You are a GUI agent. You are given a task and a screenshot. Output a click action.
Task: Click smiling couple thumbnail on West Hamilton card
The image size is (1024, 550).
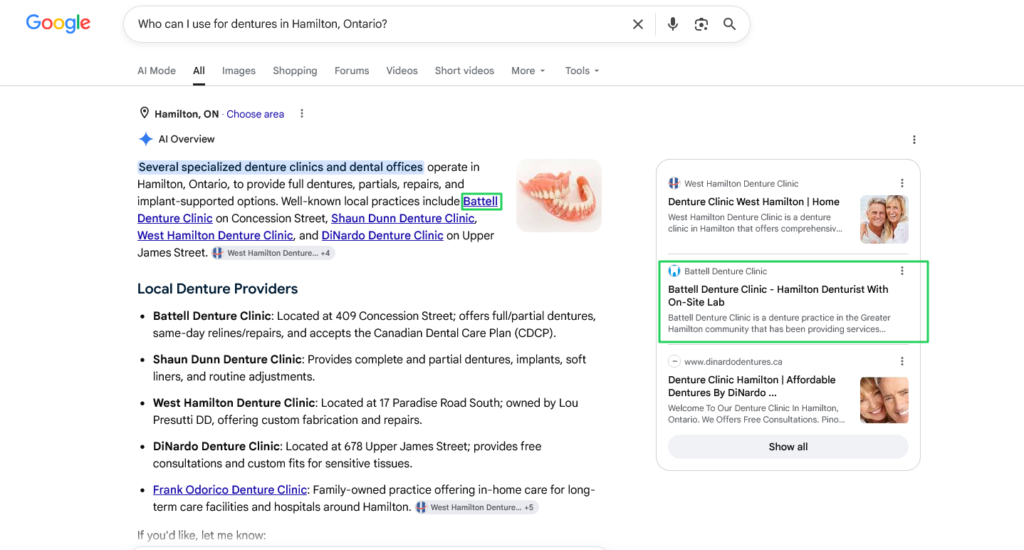884,219
